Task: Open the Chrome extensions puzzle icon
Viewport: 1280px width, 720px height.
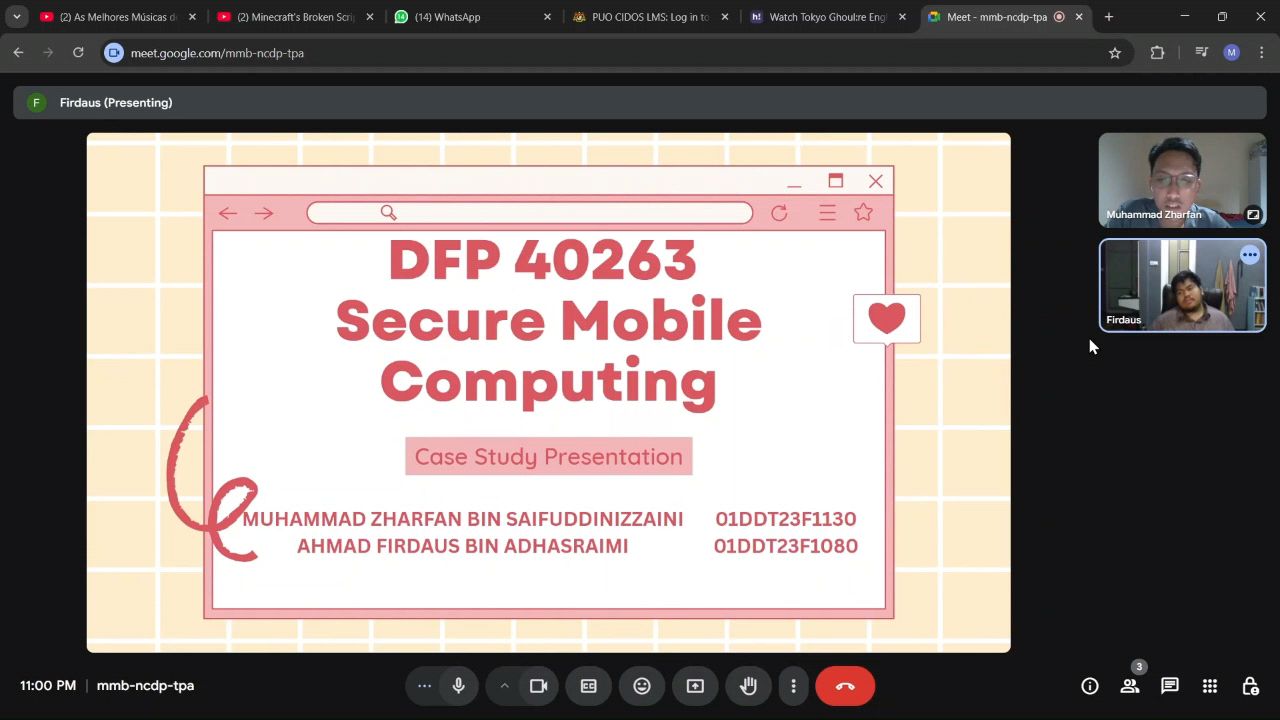Action: 1157,53
